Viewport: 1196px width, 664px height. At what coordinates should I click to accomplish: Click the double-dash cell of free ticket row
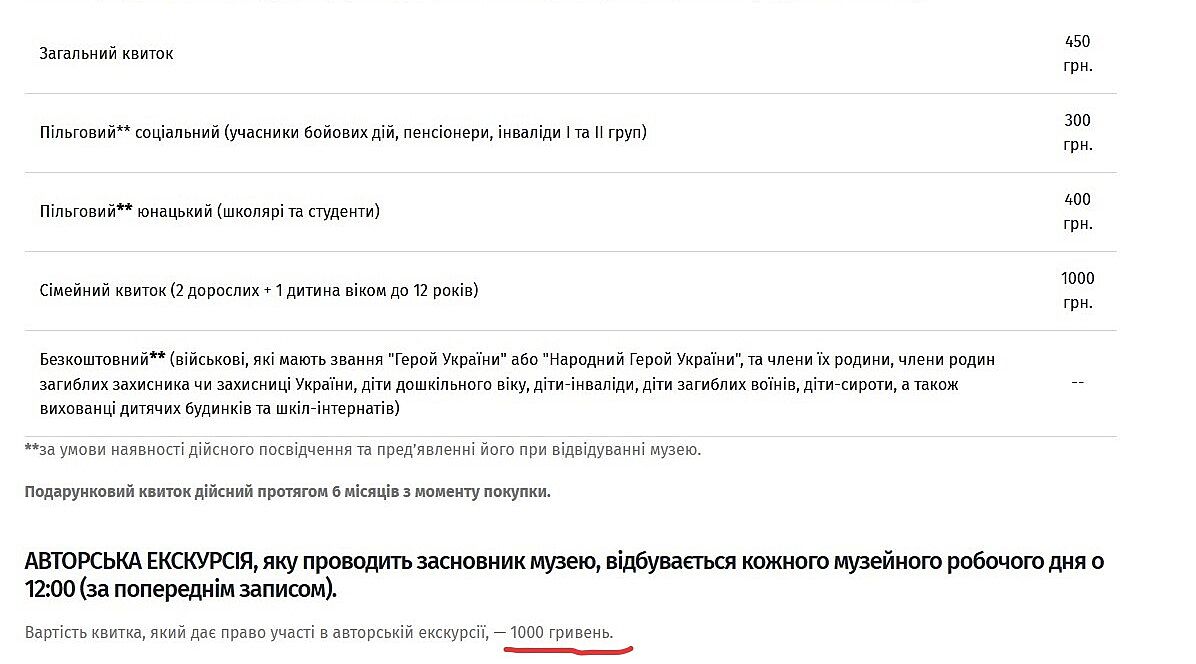1077,383
